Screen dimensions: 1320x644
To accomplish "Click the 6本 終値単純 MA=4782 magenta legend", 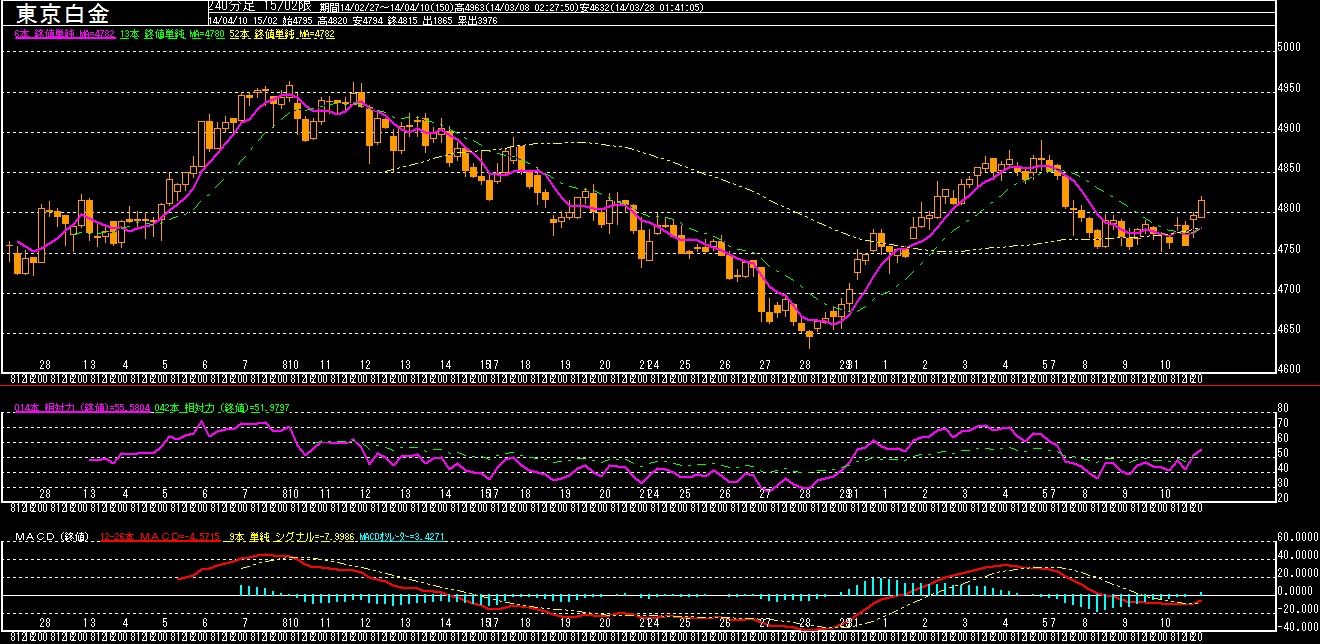I will tap(65, 34).
